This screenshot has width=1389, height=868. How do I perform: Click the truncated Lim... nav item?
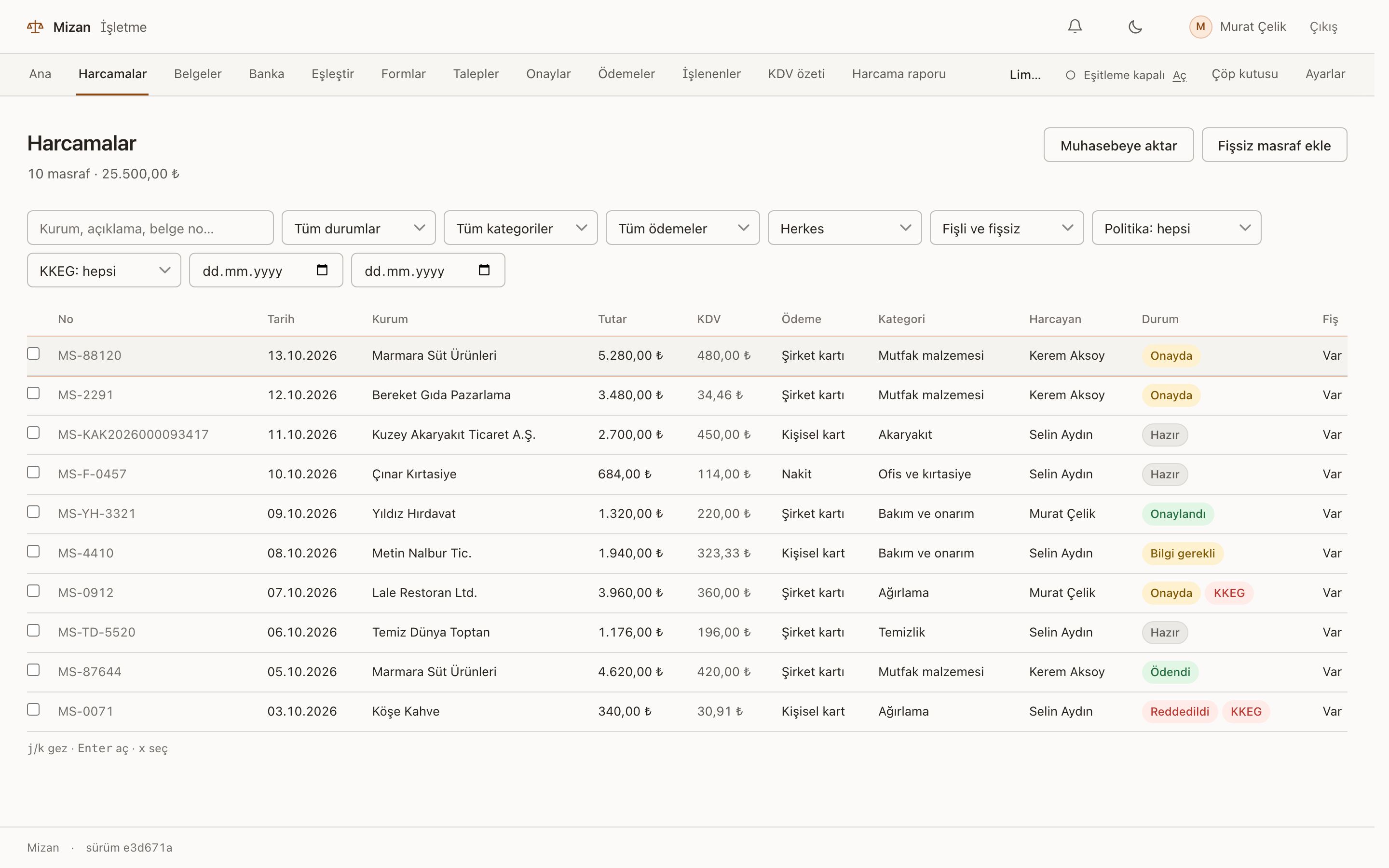(1024, 75)
